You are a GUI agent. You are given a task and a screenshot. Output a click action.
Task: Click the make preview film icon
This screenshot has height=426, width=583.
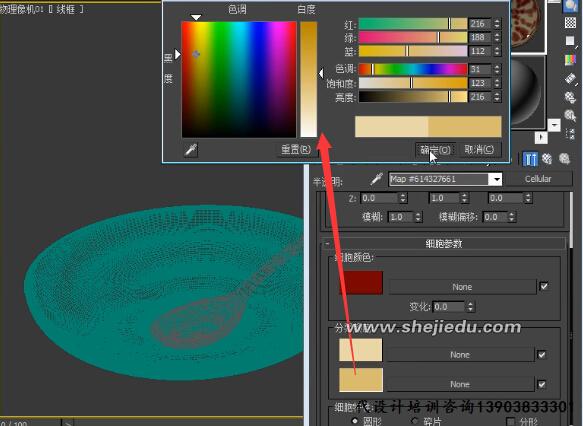click(x=570, y=79)
